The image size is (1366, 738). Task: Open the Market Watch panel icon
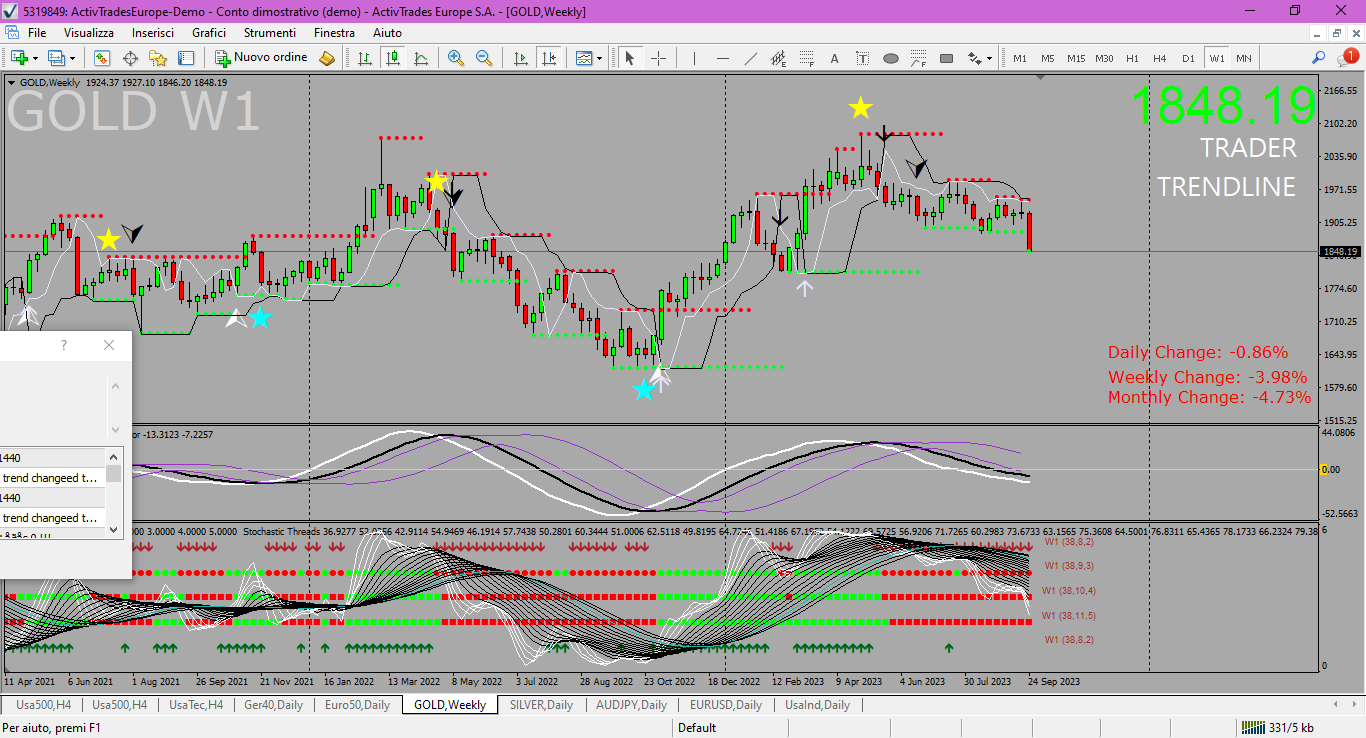101,58
